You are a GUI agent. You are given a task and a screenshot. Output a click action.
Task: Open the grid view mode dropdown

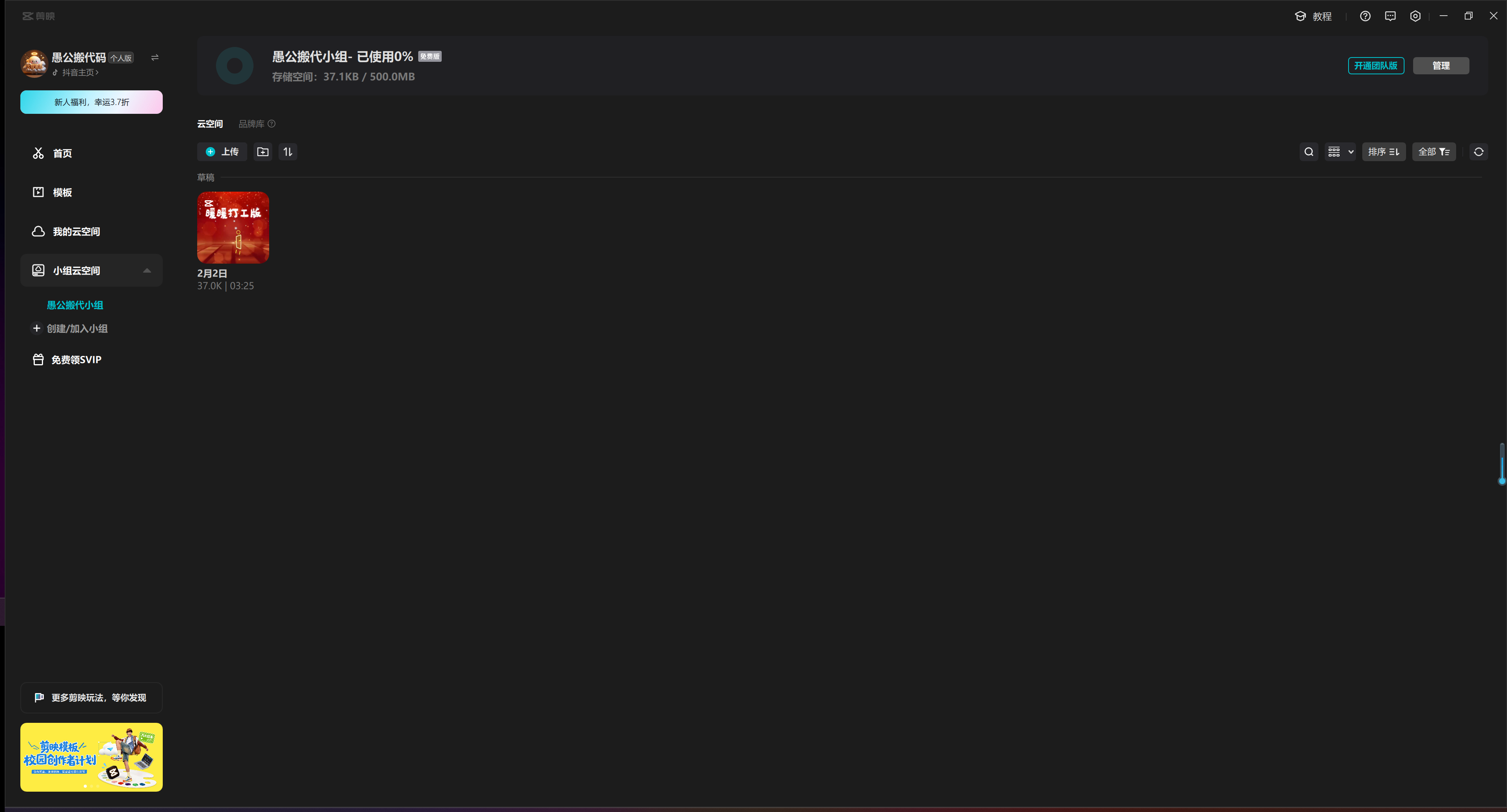click(1340, 152)
